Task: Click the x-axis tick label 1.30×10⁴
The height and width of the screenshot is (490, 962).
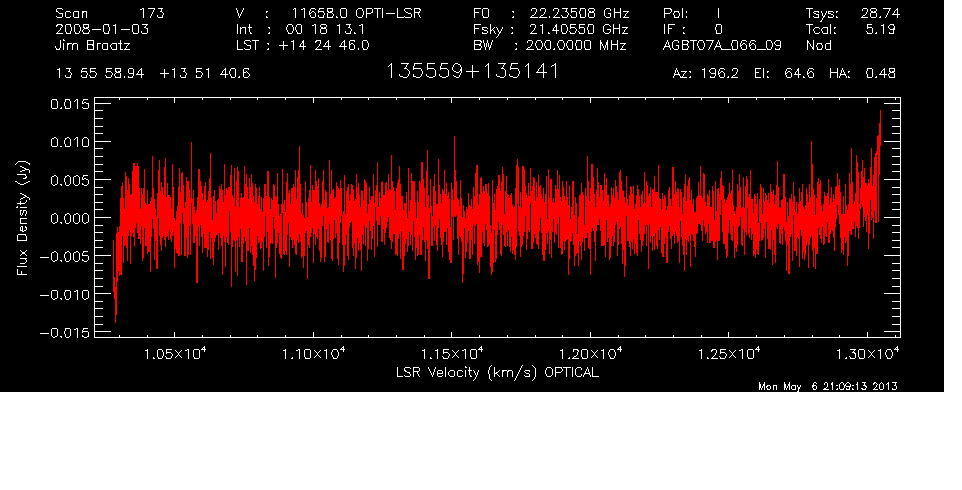Action: tap(867, 353)
